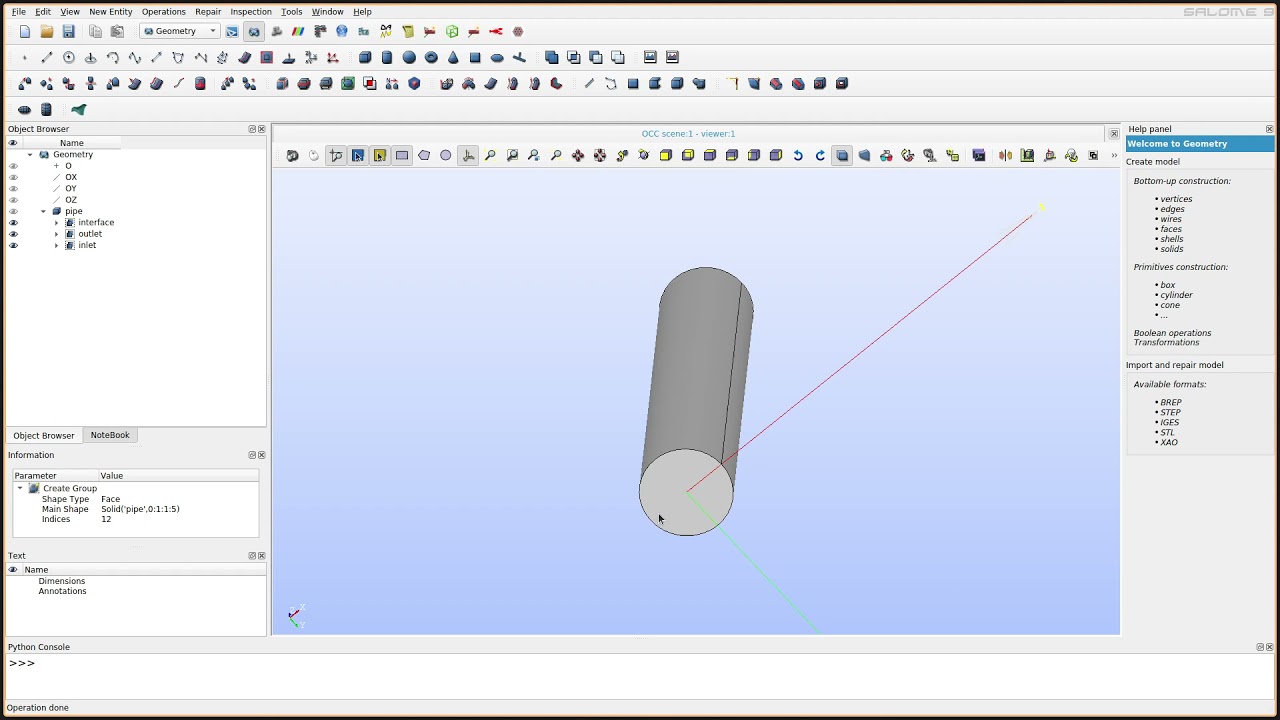The height and width of the screenshot is (720, 1280).
Task: Show more viewer toolbar items chevron
Action: [x=1114, y=155]
